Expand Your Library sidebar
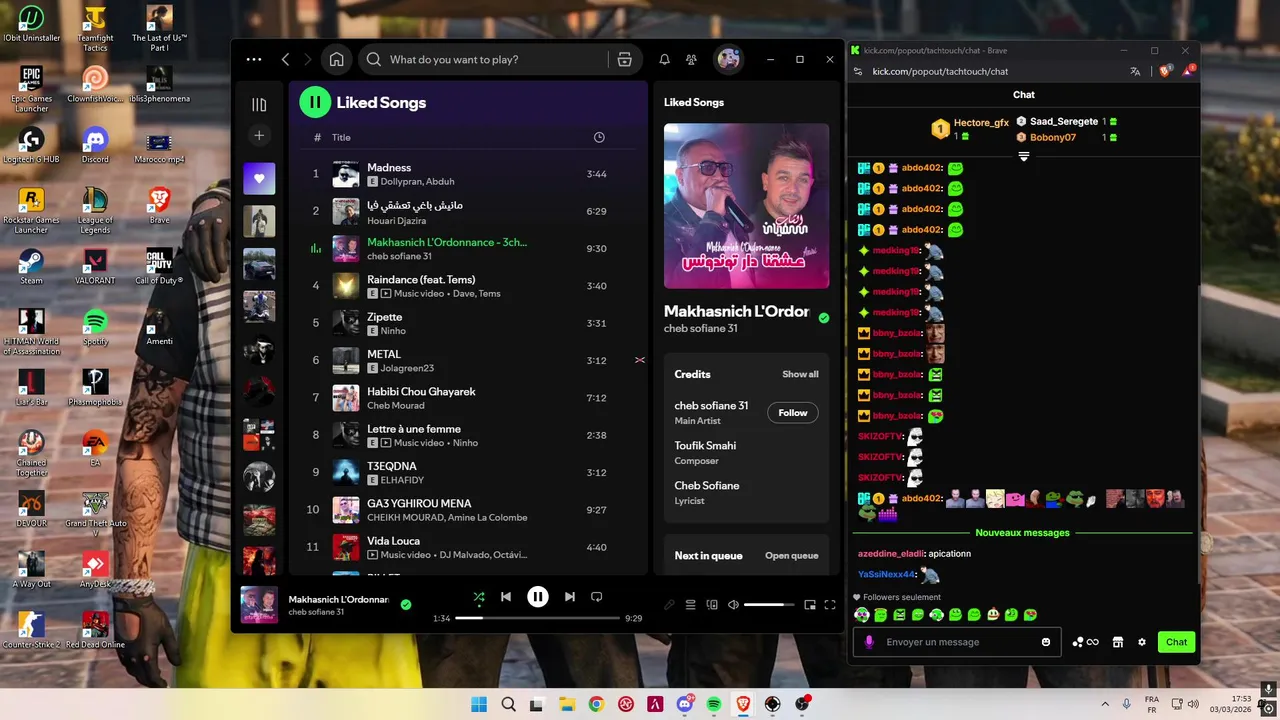 [x=259, y=105]
